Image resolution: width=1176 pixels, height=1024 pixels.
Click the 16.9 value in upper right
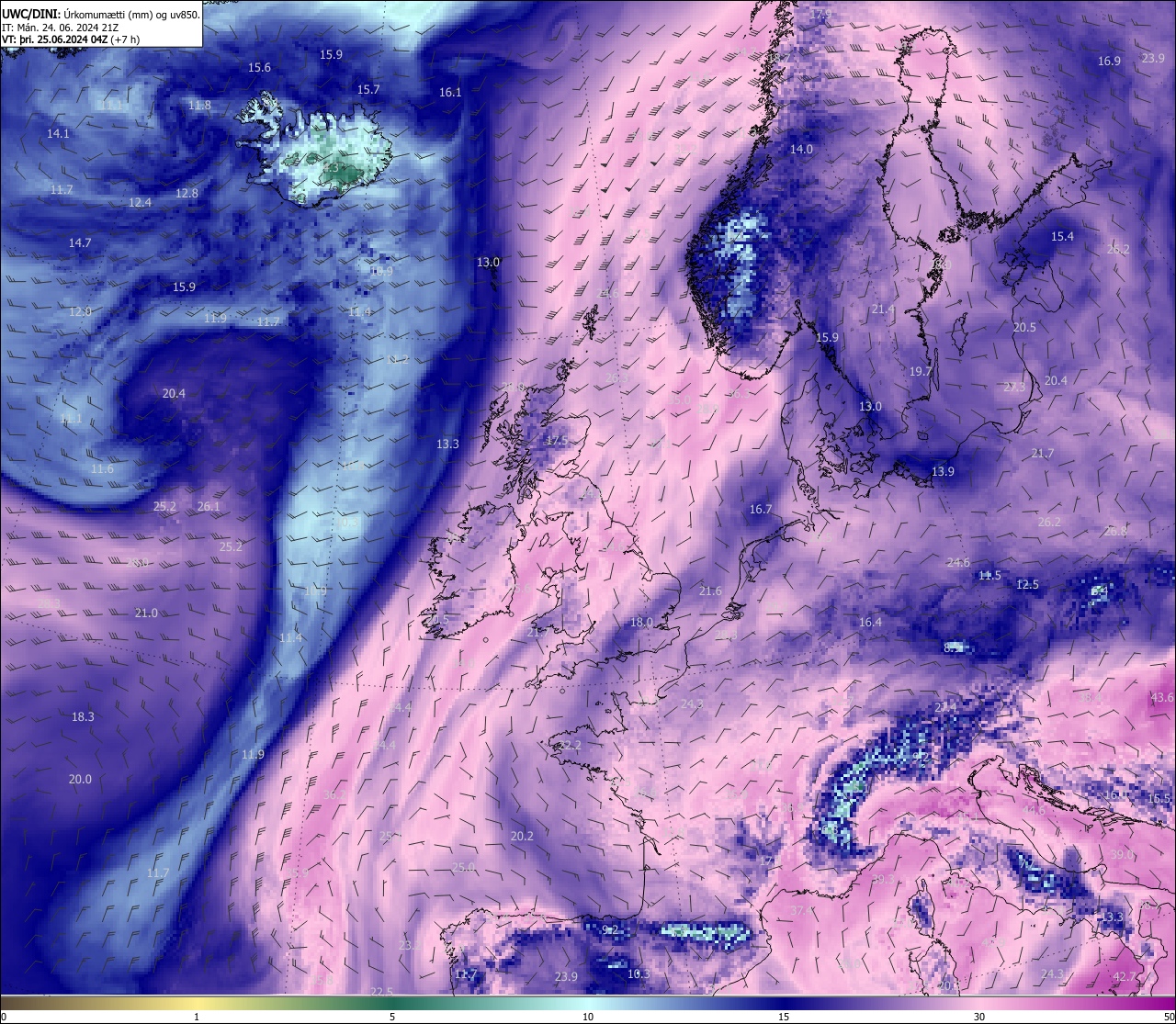click(1109, 62)
